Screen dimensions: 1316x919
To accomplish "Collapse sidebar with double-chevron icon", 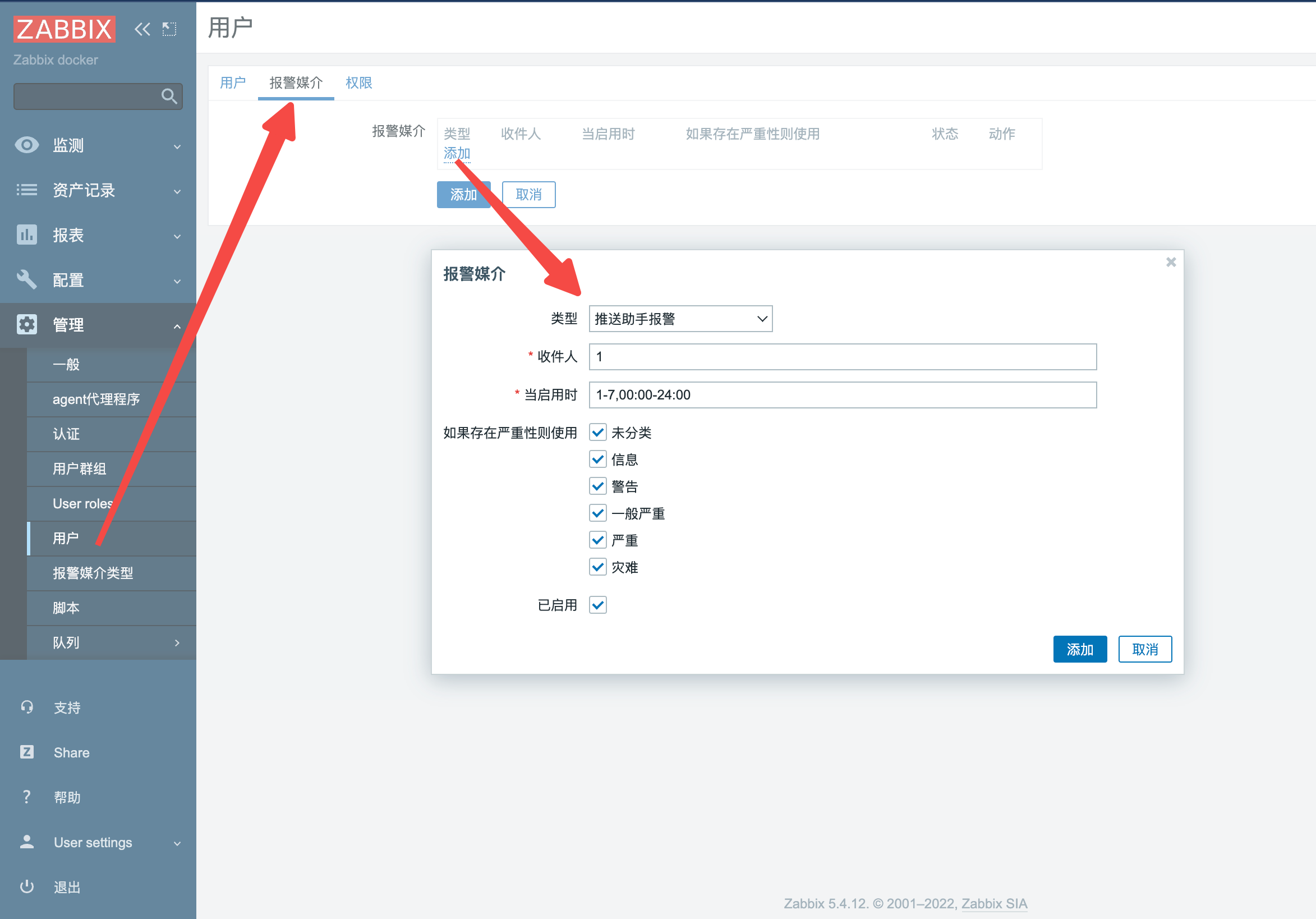I will coord(142,29).
